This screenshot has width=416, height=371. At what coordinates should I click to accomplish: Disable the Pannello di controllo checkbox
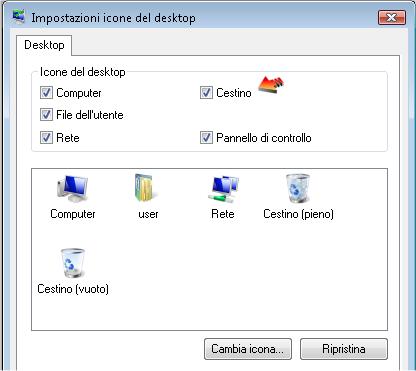[206, 137]
